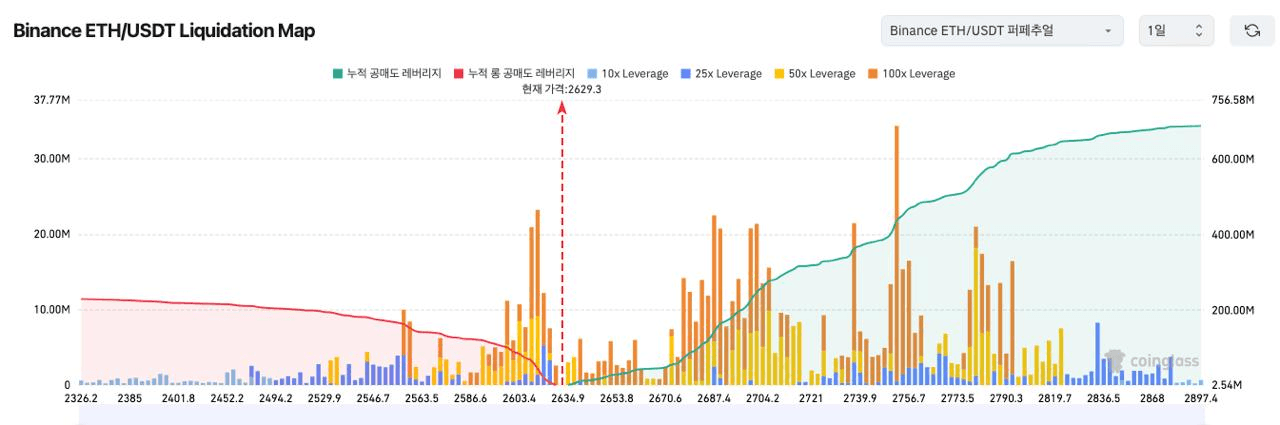Click the left axis zero label

coord(67,385)
